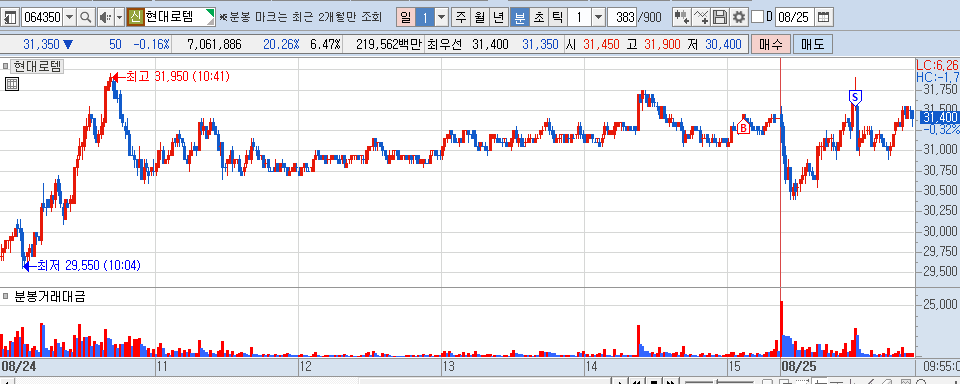Select the 일 daily period button

coord(405,17)
